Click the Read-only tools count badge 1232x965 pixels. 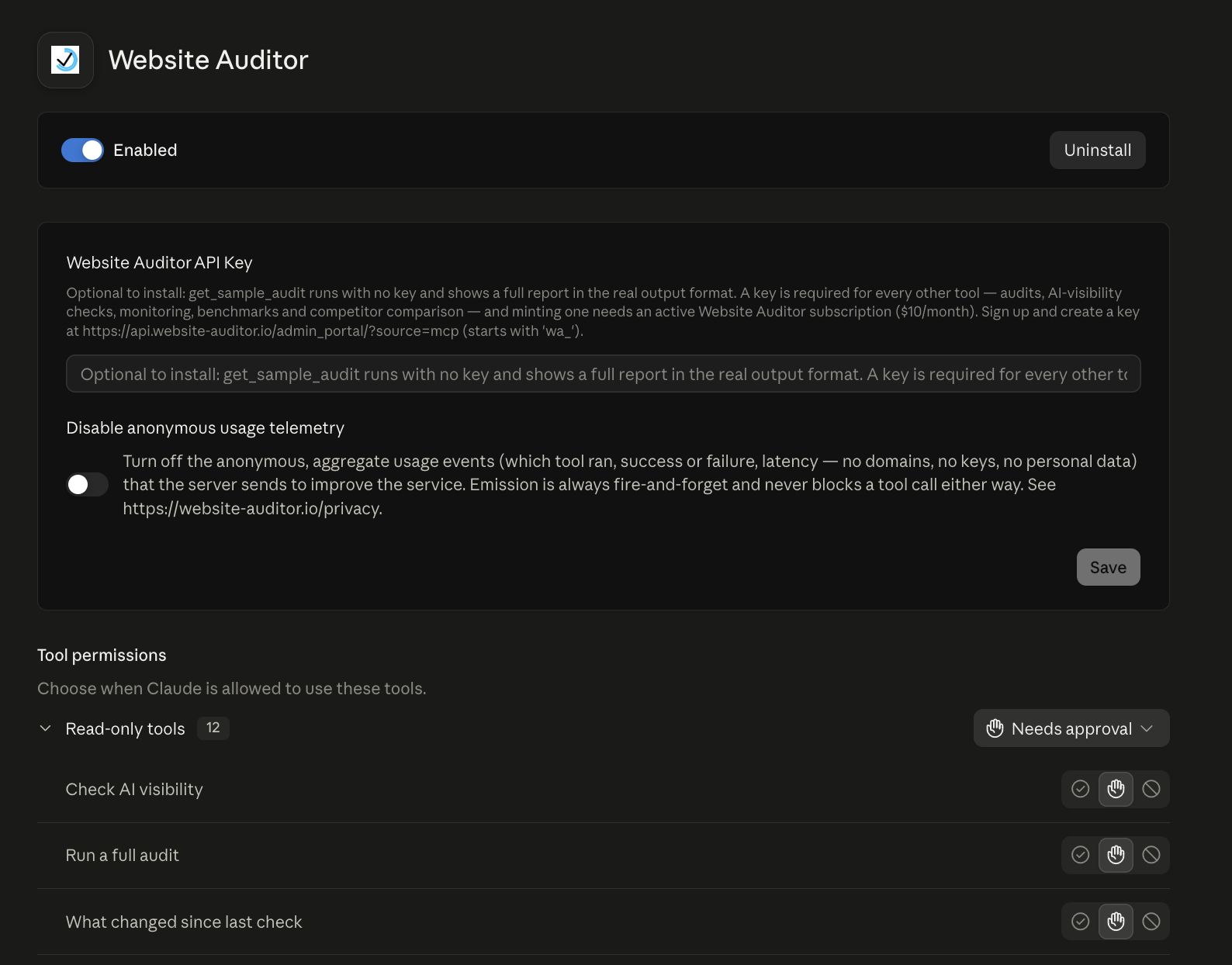(x=213, y=728)
